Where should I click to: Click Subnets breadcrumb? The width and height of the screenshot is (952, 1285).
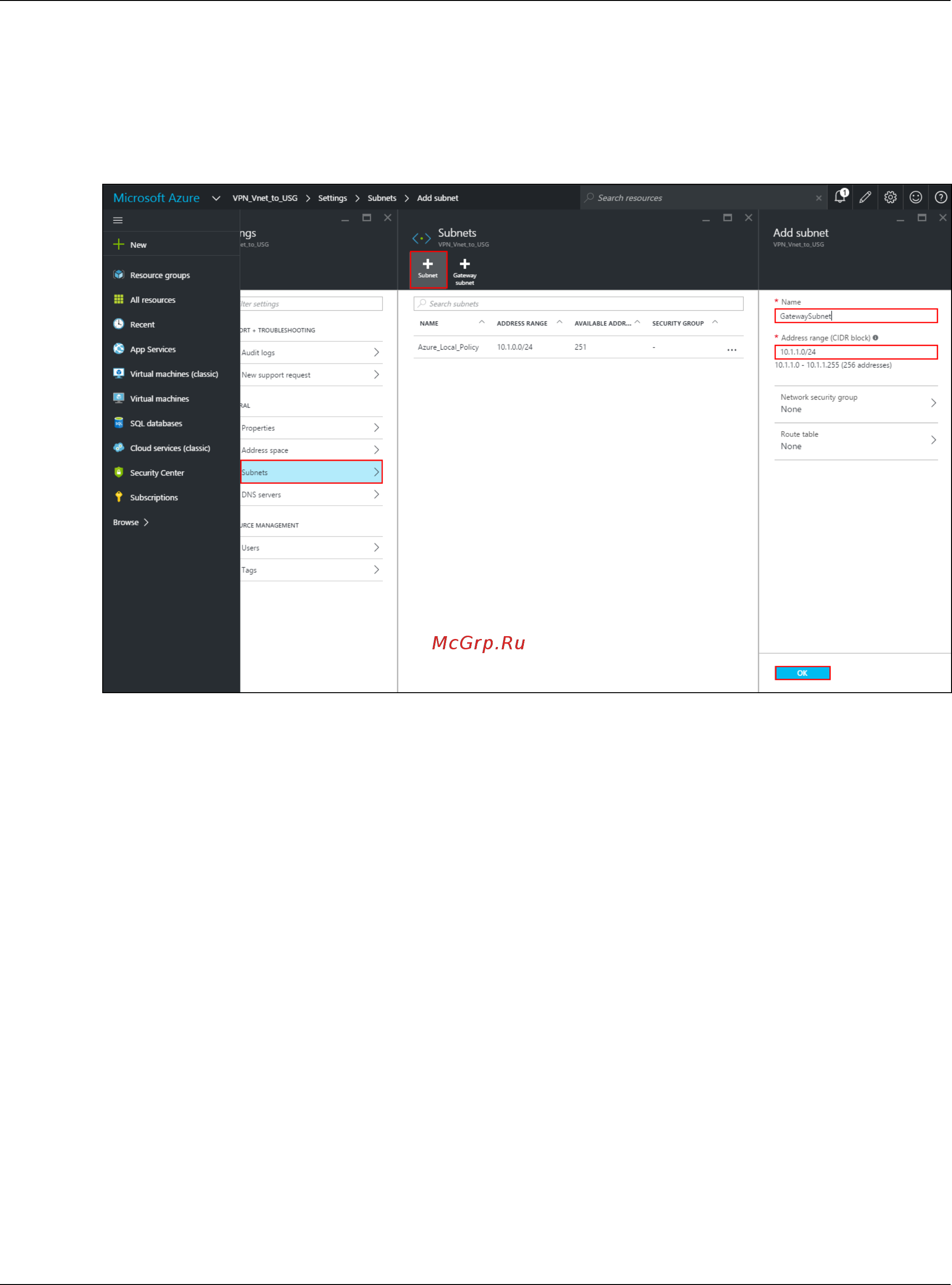(x=382, y=198)
